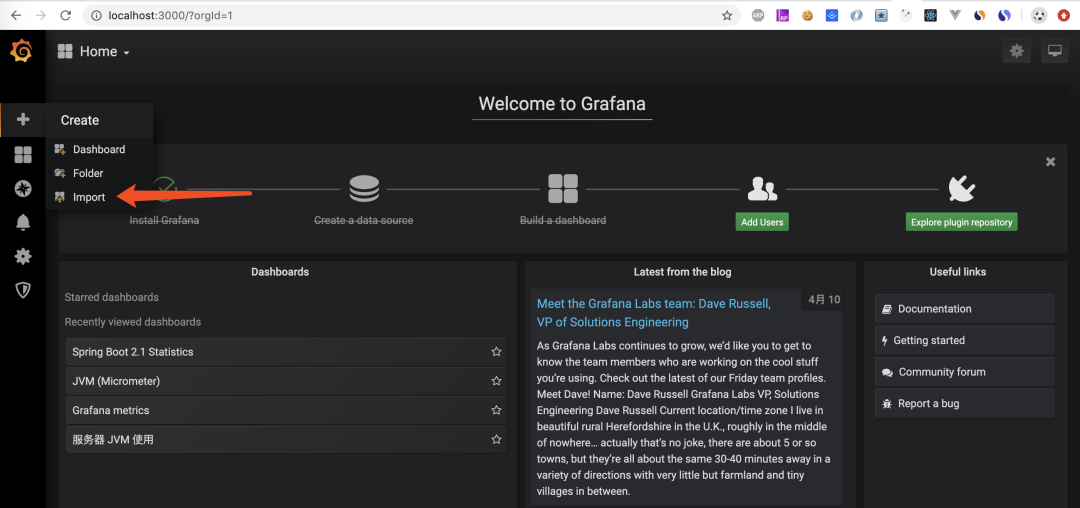This screenshot has height=508, width=1080.
Task: Open the Dave Russell blog post title
Action: 654,313
